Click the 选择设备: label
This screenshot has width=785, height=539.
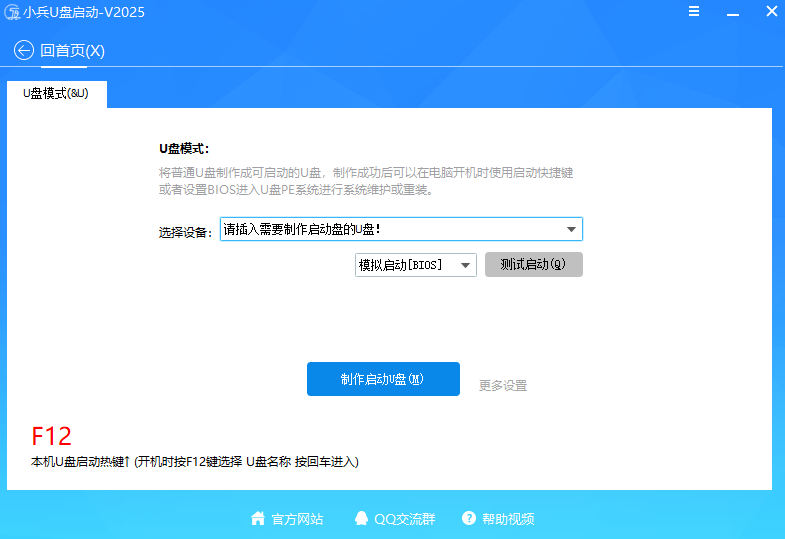(185, 232)
